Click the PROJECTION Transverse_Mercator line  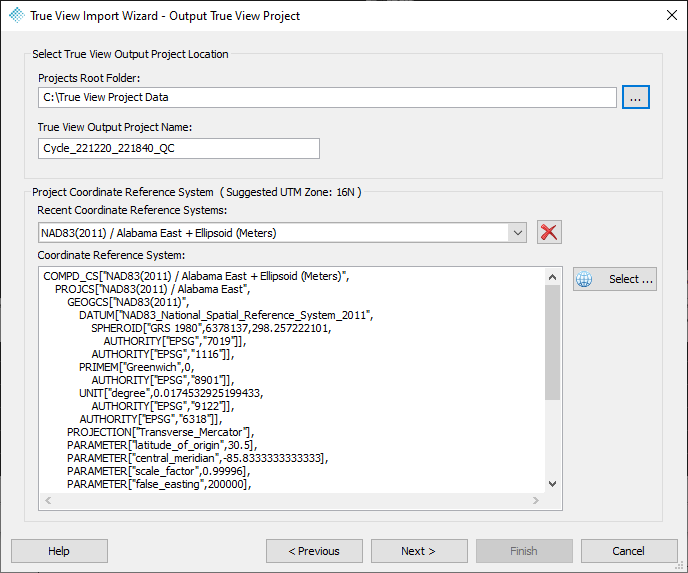click(x=161, y=432)
